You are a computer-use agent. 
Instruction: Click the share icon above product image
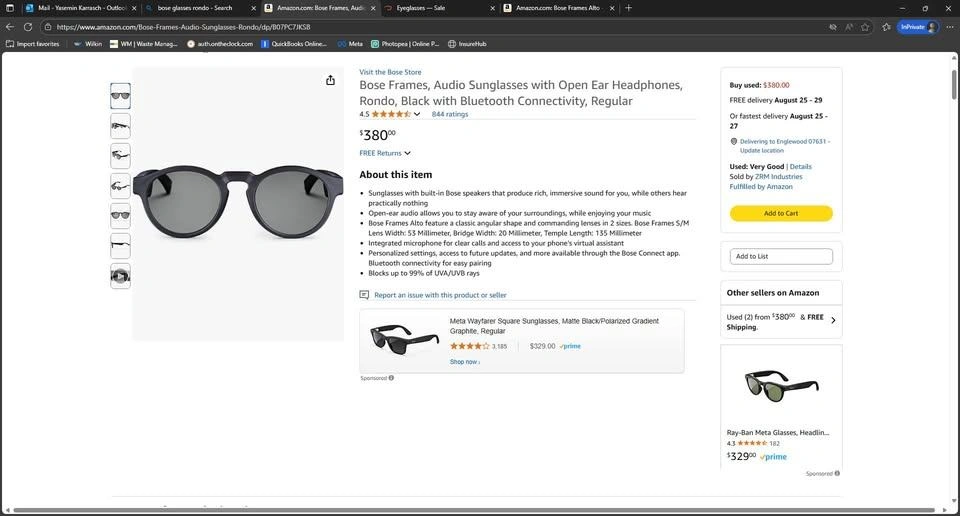point(330,80)
